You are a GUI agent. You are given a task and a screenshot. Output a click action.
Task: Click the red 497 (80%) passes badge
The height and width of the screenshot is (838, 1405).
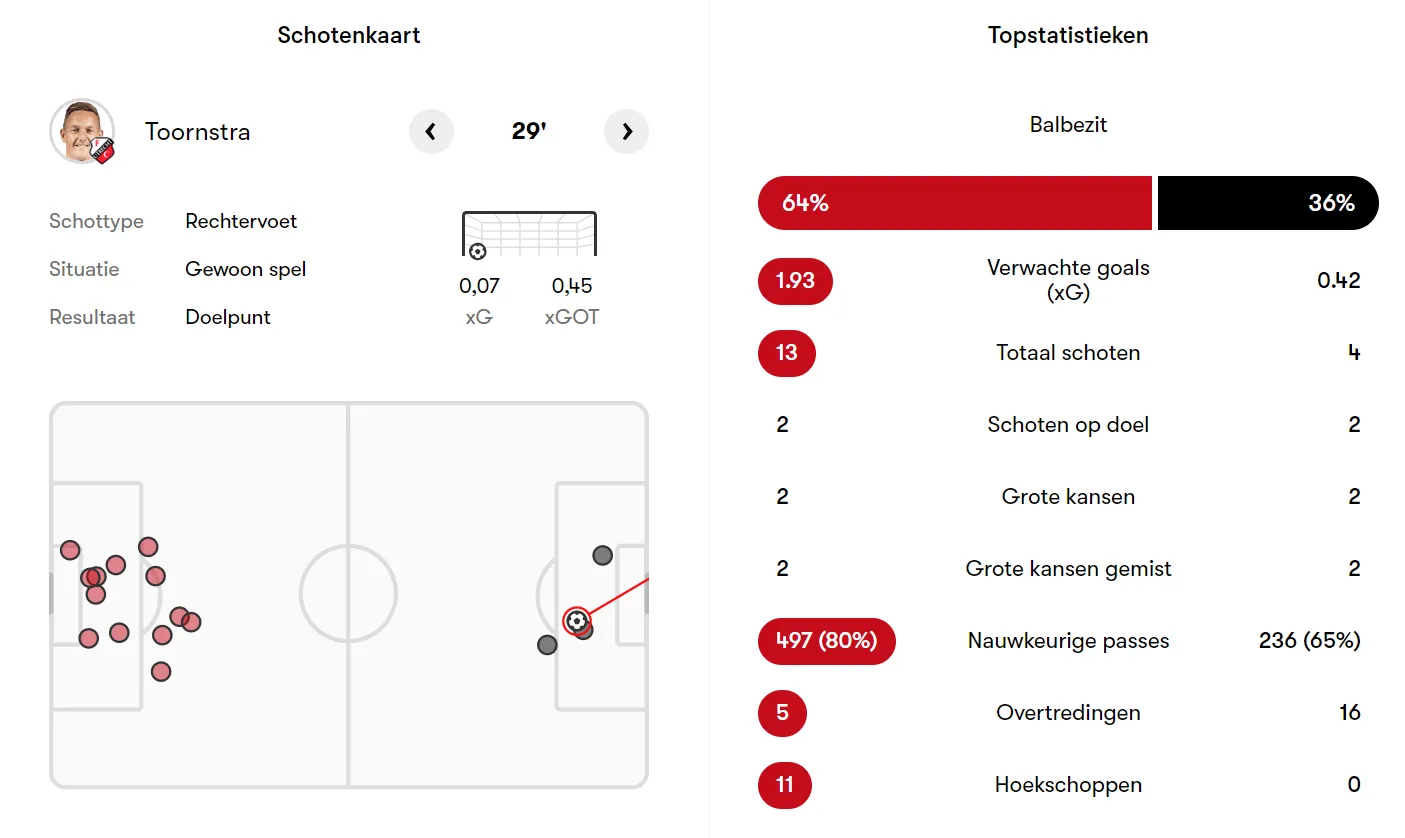[827, 641]
